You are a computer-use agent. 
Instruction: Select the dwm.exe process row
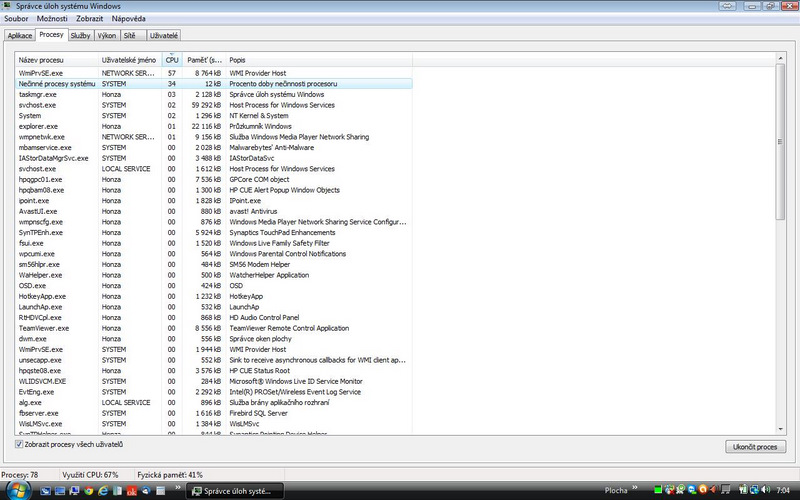(x=214, y=339)
